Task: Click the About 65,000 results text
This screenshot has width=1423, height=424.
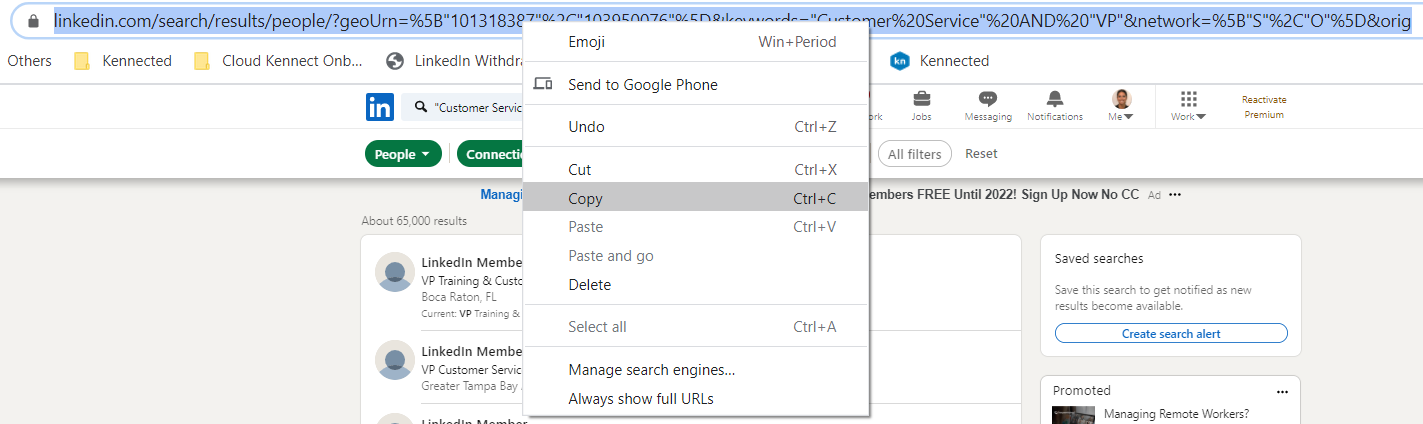Action: [414, 221]
